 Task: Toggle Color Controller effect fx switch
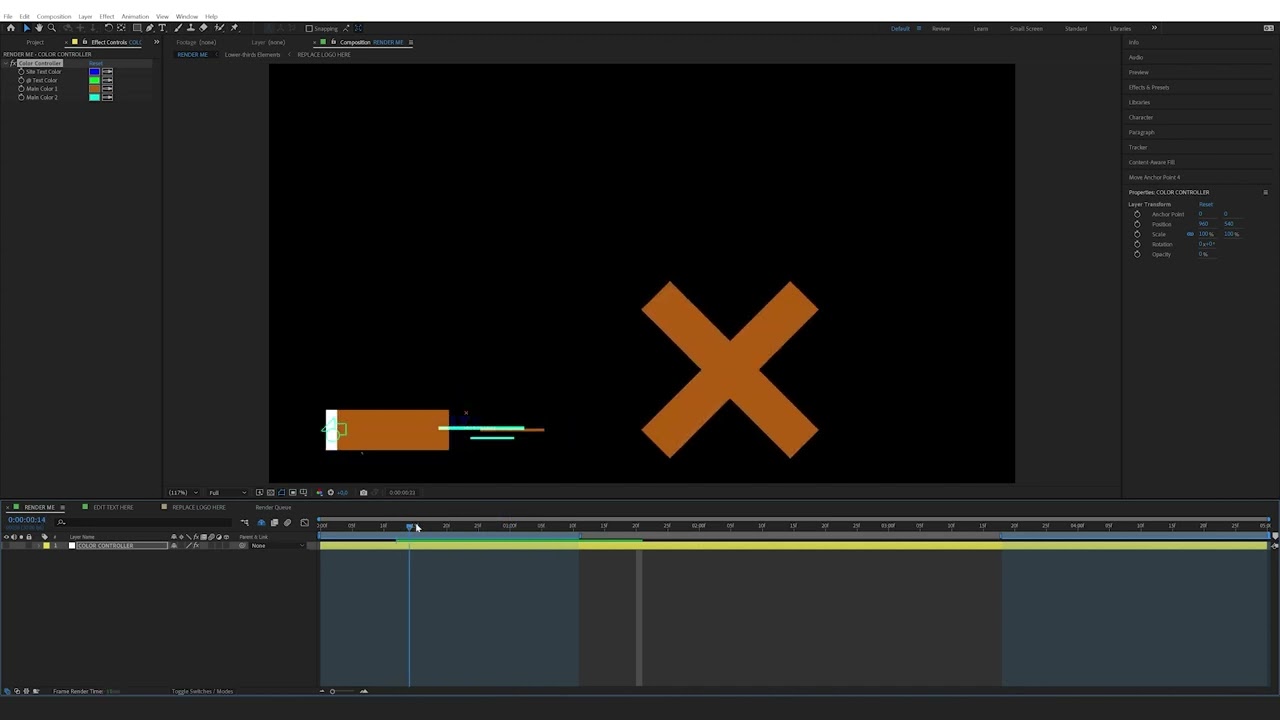tap(13, 63)
